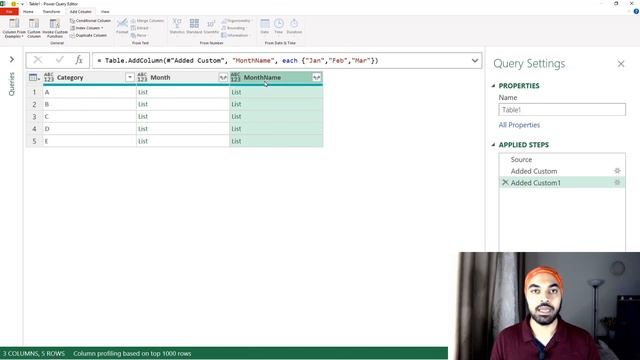Open the All Properties link
The height and width of the screenshot is (360, 640).
519,125
